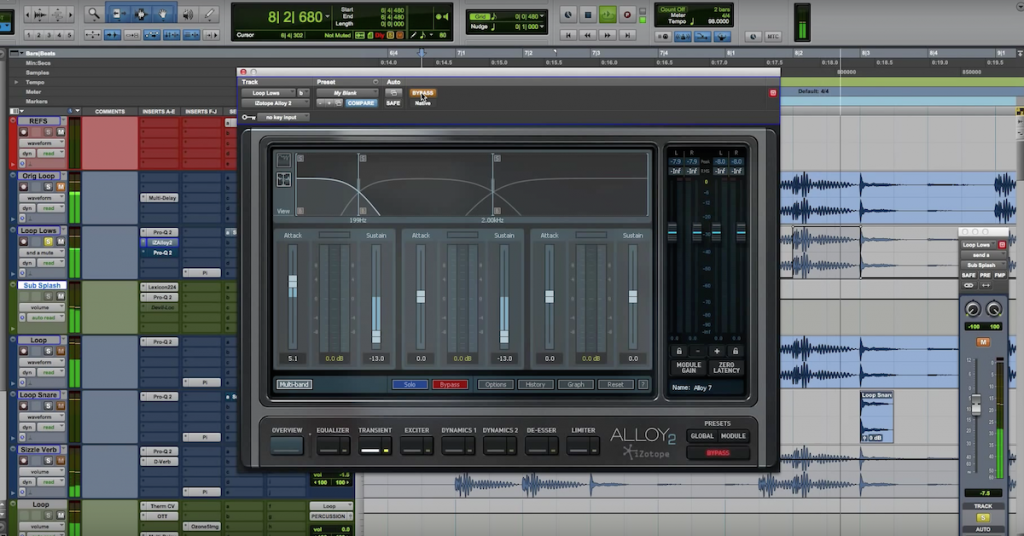1024x536 pixels.
Task: Open the iZotope Alloy 2 plug-in selector
Action: [x=275, y=103]
